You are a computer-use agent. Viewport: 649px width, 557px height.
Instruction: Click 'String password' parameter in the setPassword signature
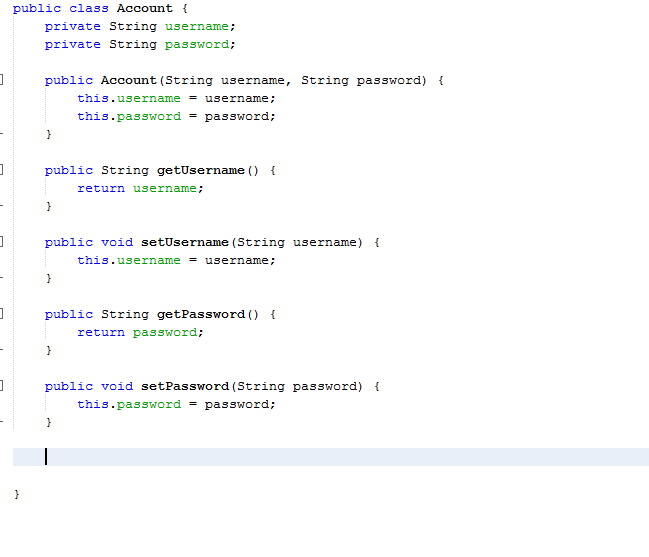click(x=299, y=387)
